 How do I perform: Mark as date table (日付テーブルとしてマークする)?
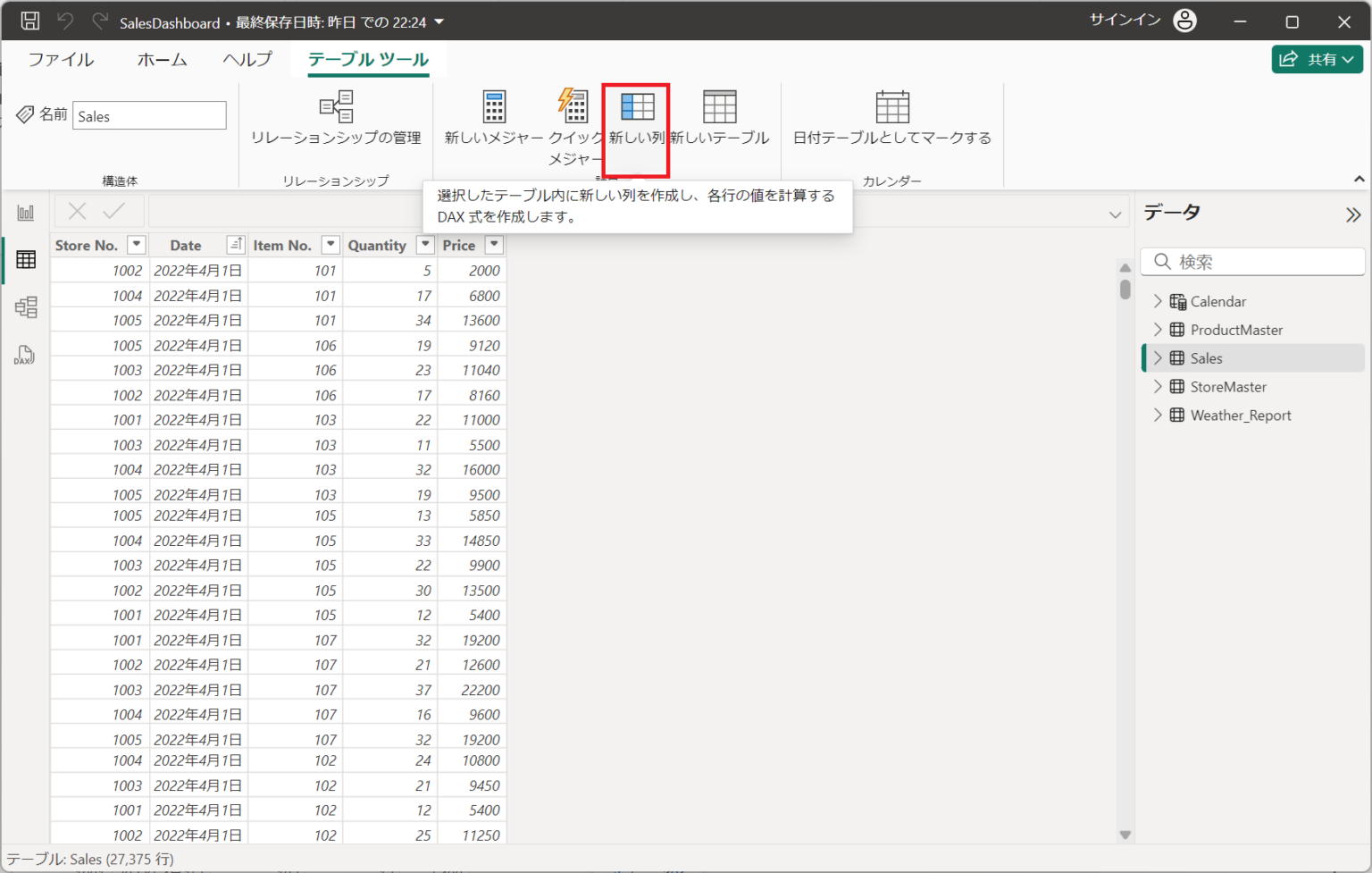pos(891,108)
